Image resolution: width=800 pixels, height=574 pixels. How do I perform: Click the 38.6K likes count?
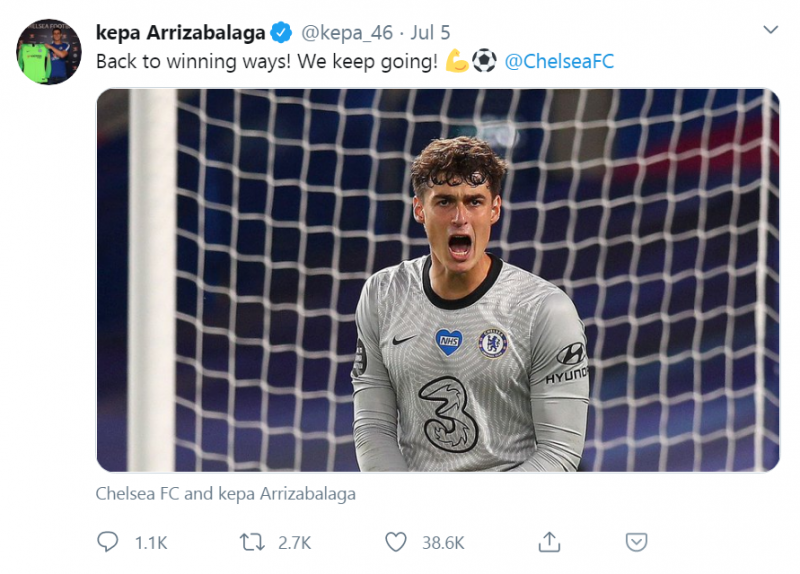tap(443, 542)
